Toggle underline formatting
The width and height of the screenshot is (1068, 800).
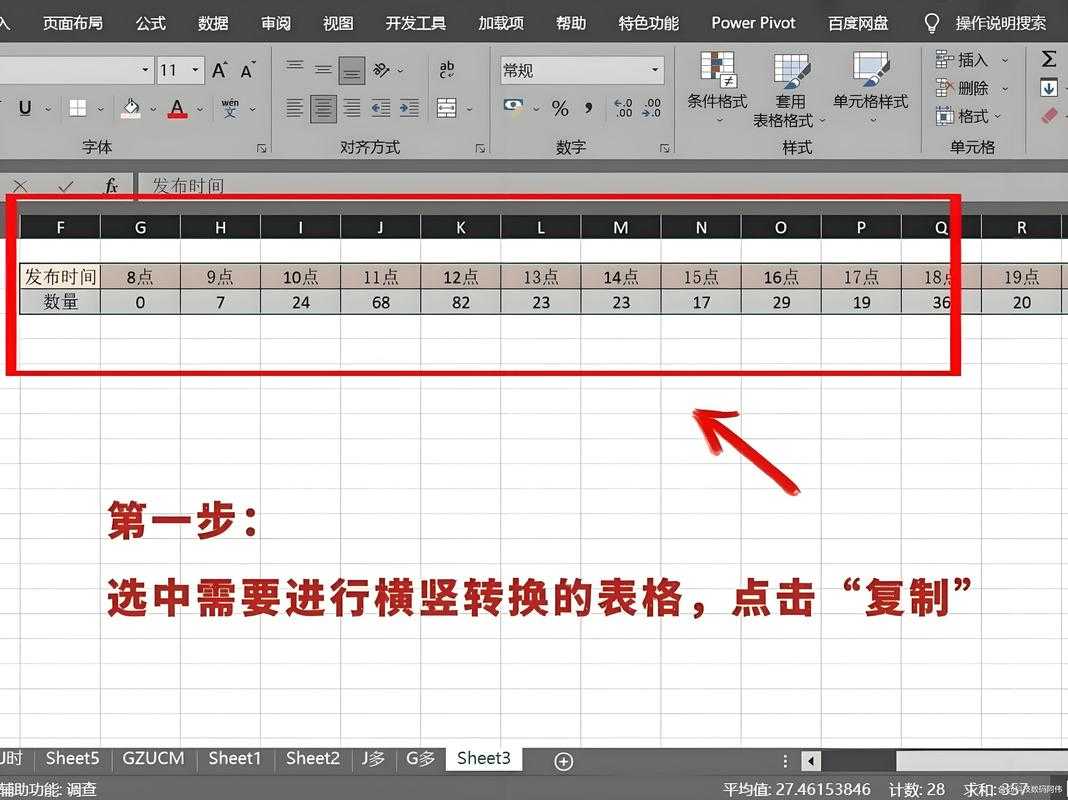pyautogui.click(x=26, y=107)
